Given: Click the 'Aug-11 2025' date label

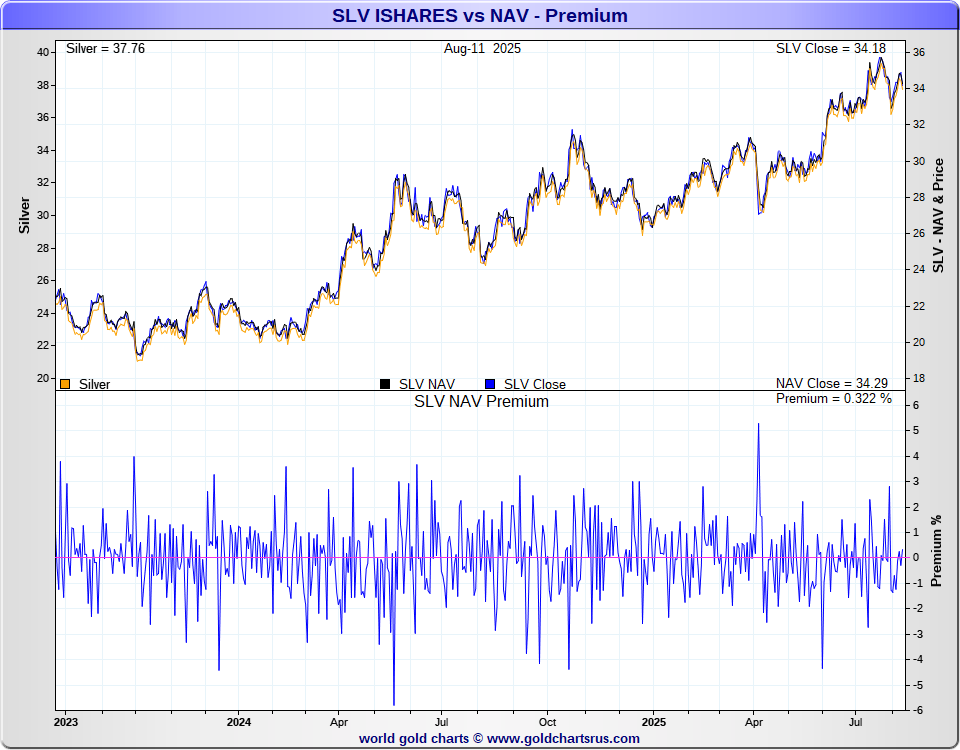Looking at the screenshot, I should 482,48.
